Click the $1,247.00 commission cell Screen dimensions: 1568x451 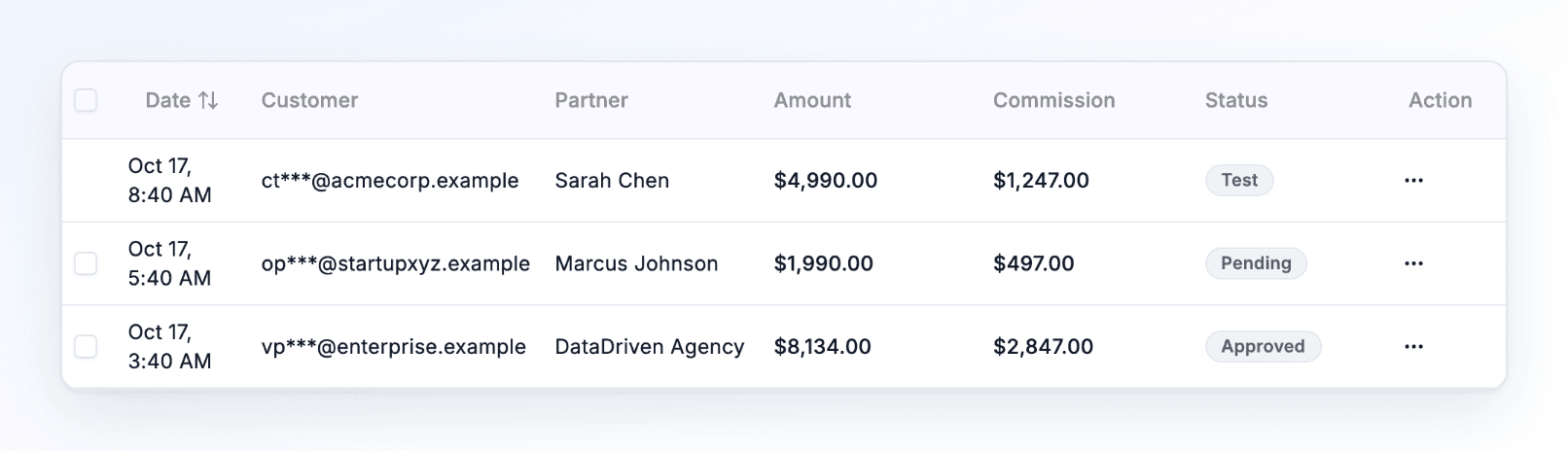pyautogui.click(x=1041, y=181)
